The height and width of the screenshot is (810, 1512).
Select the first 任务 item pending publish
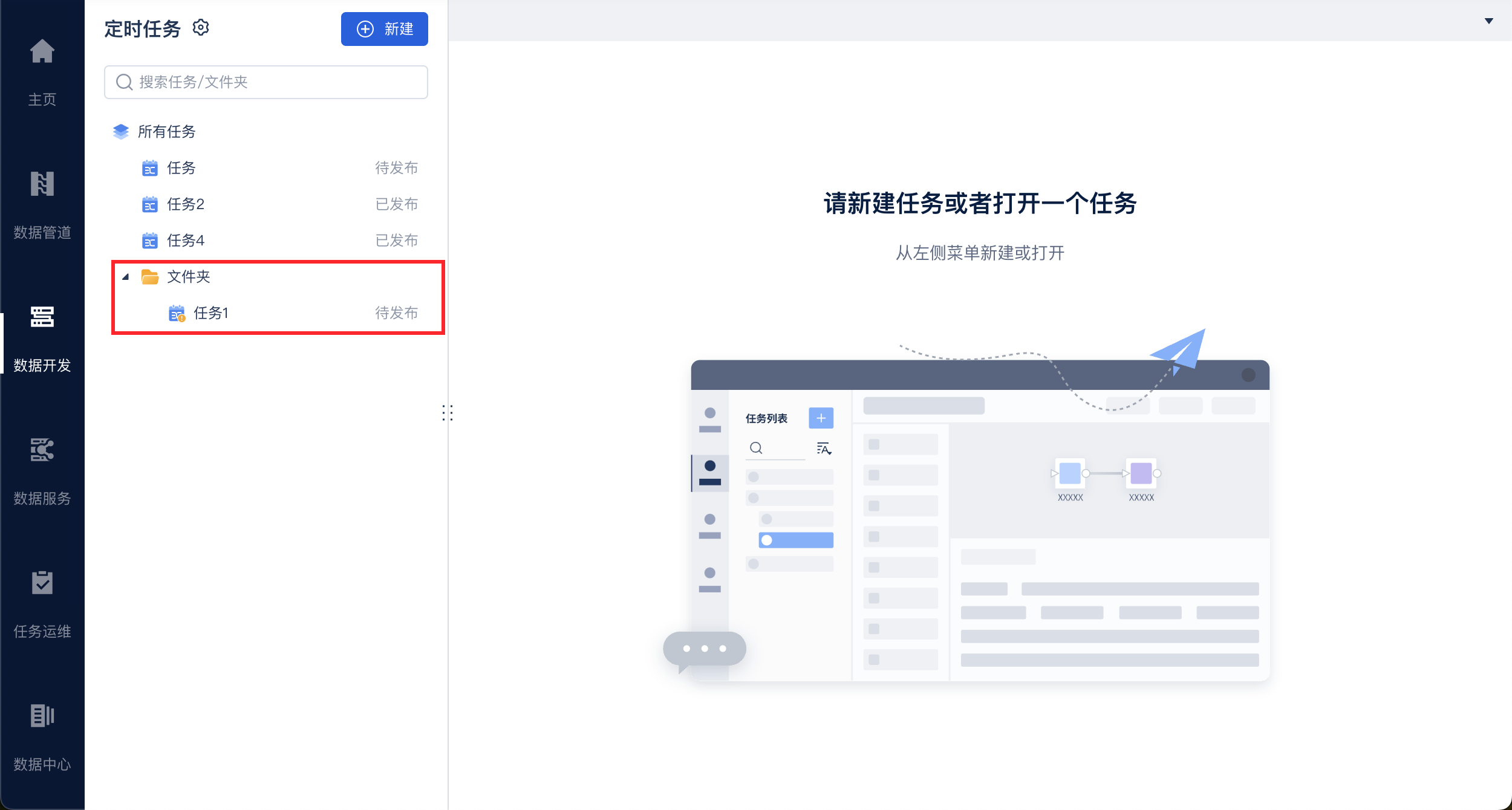coord(181,168)
